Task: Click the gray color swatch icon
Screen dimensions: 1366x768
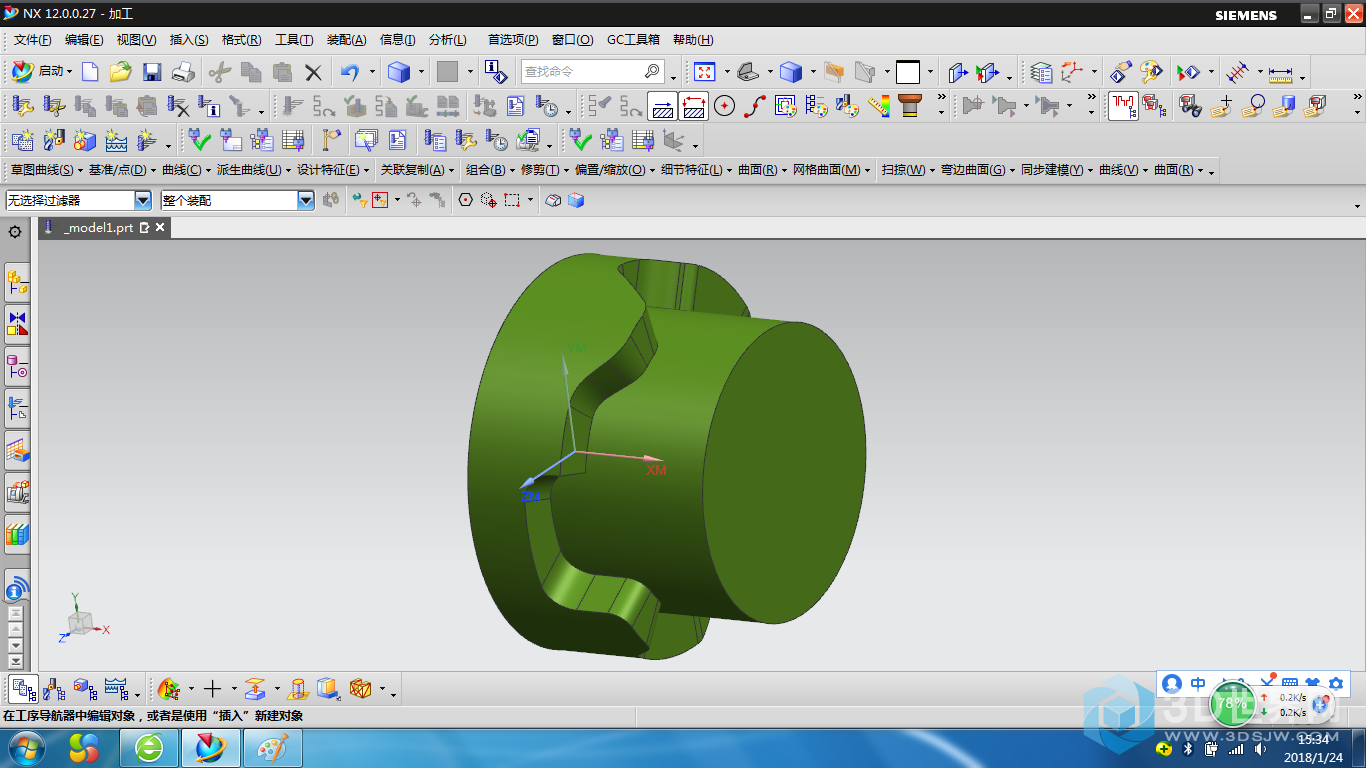Action: coord(447,72)
